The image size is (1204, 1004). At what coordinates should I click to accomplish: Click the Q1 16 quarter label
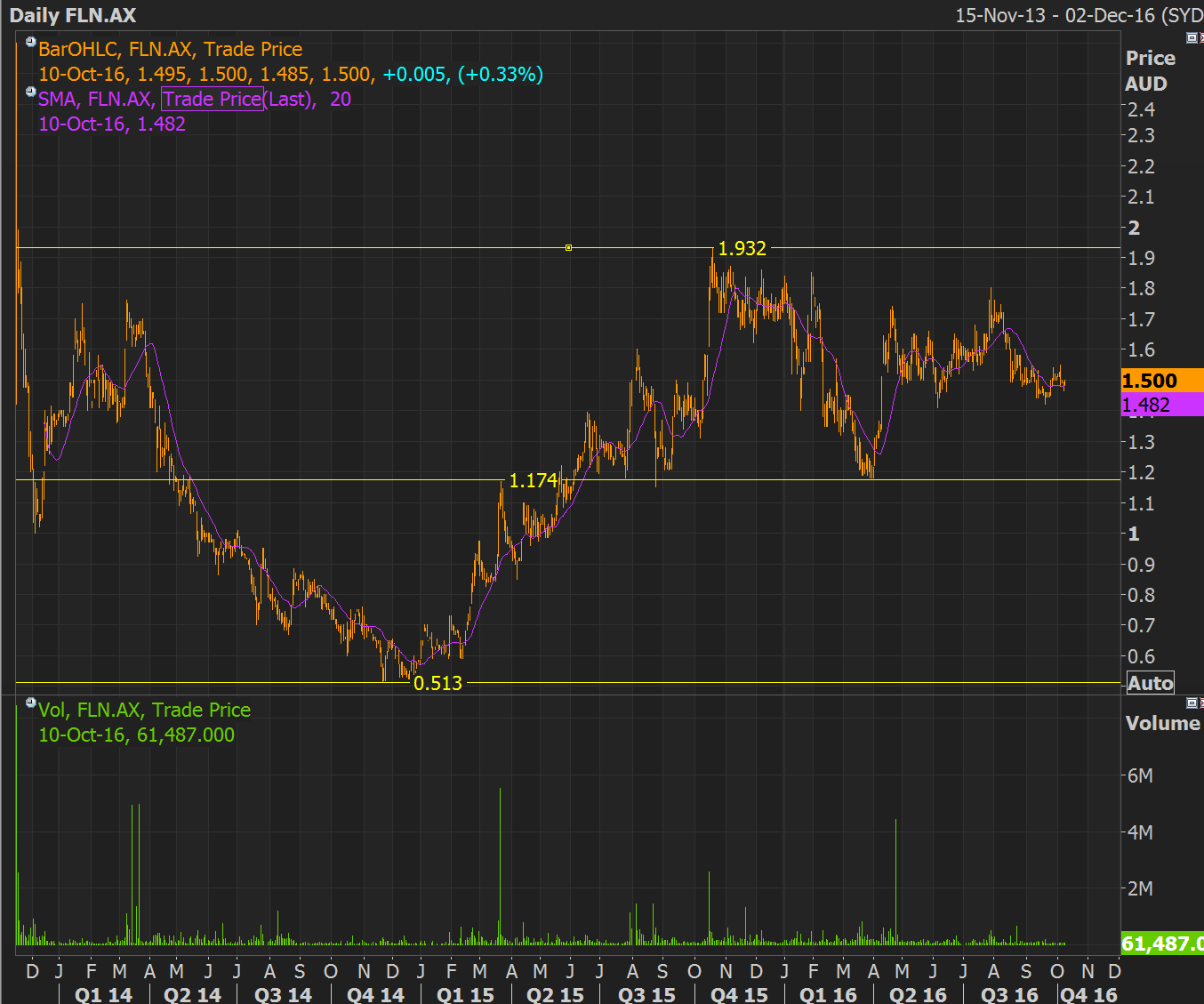pyautogui.click(x=828, y=994)
